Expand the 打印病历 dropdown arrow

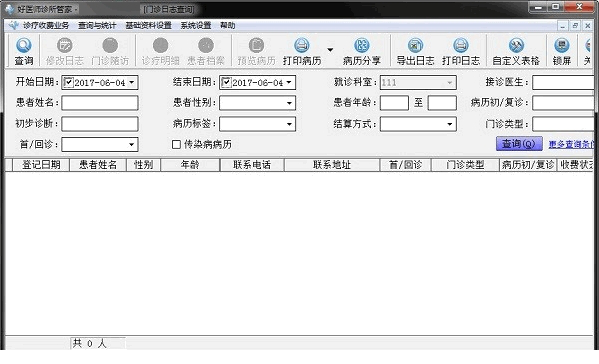pos(330,50)
